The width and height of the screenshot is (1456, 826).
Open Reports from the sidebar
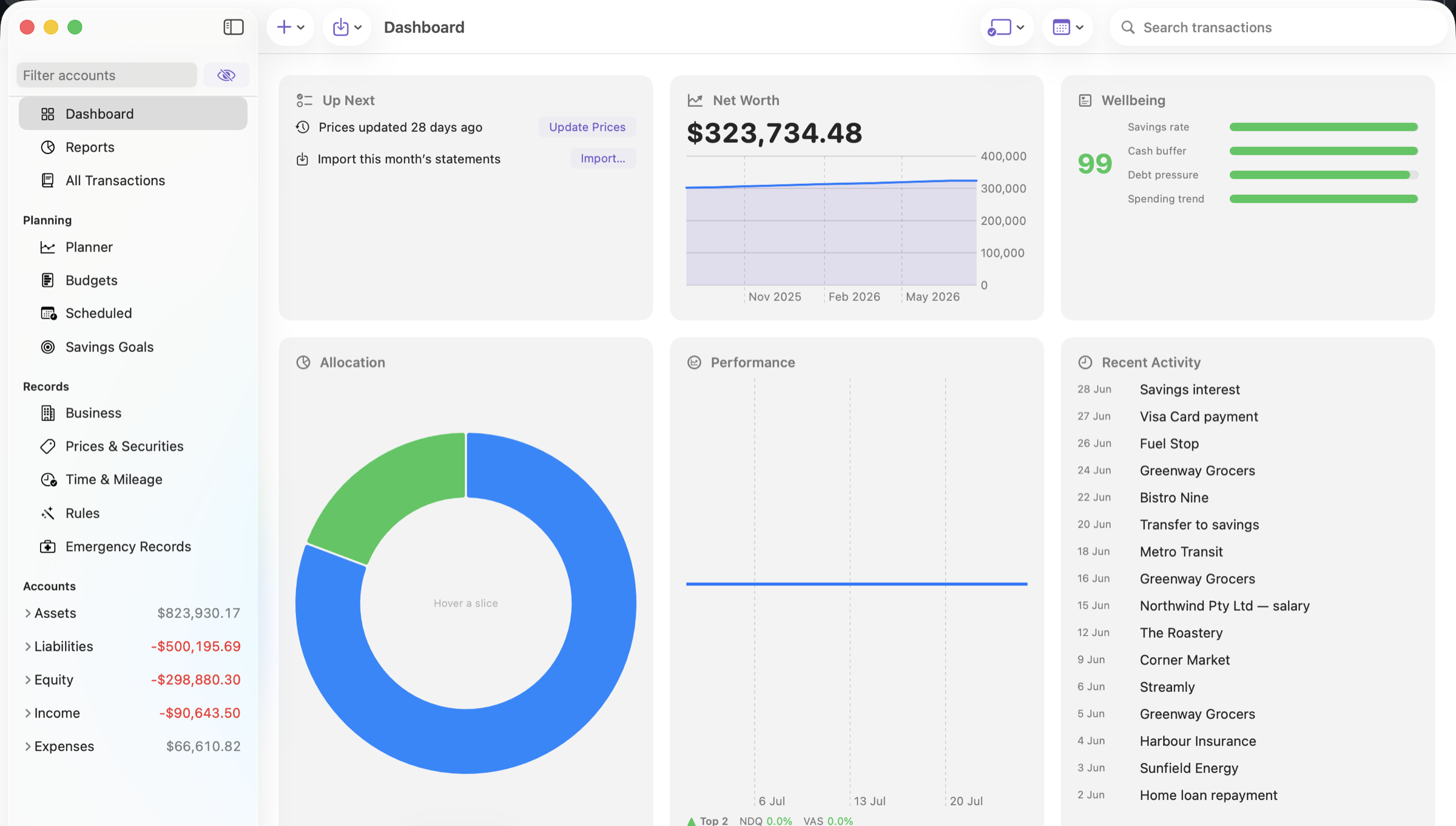pos(133,147)
